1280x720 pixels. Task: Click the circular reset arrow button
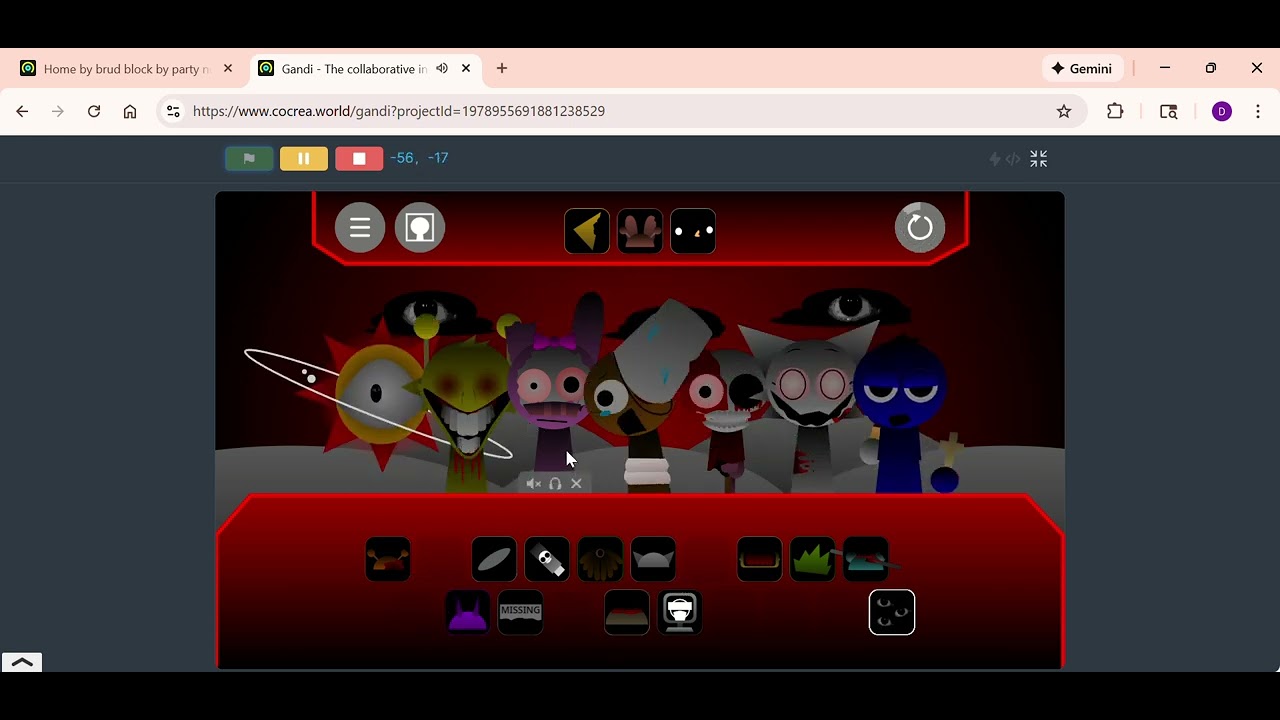point(920,228)
